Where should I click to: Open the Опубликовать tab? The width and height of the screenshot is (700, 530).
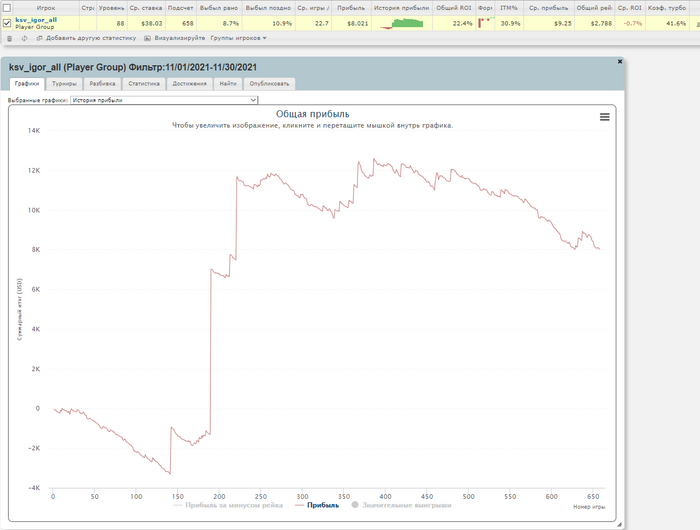tap(269, 83)
